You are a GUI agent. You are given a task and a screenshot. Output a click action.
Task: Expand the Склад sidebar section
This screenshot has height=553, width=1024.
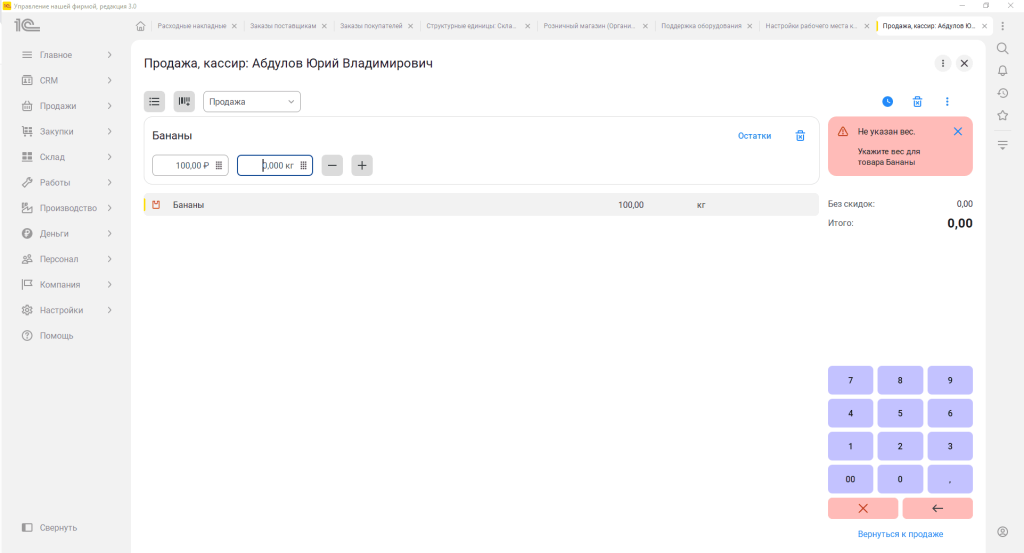[x=66, y=157]
